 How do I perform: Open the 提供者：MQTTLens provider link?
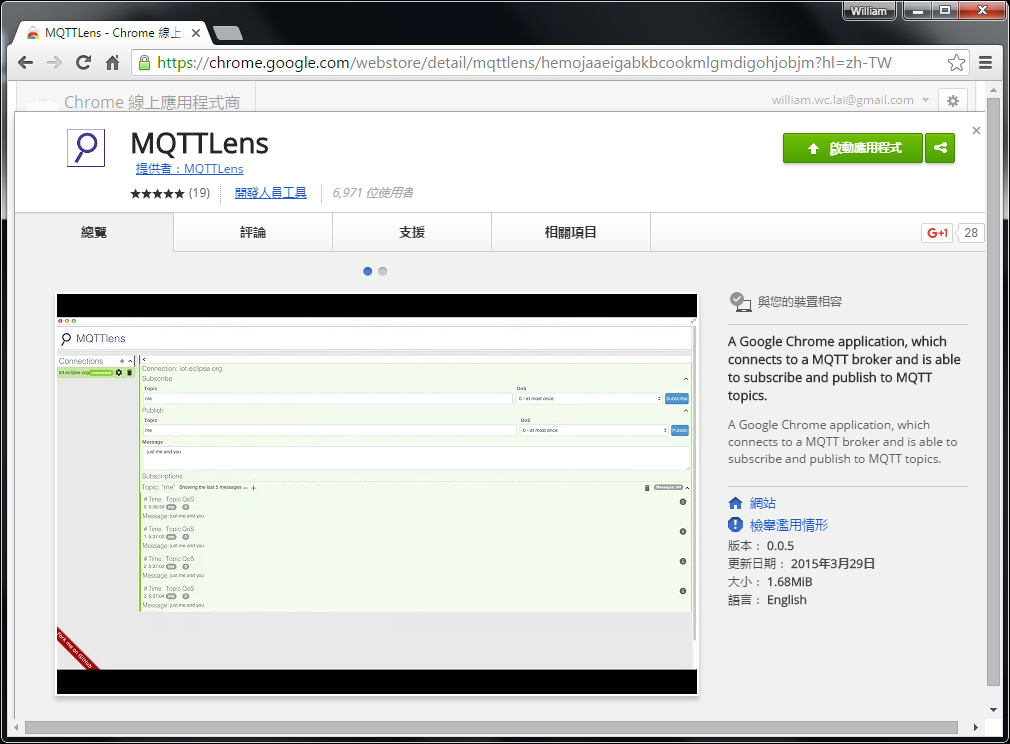pyautogui.click(x=189, y=169)
